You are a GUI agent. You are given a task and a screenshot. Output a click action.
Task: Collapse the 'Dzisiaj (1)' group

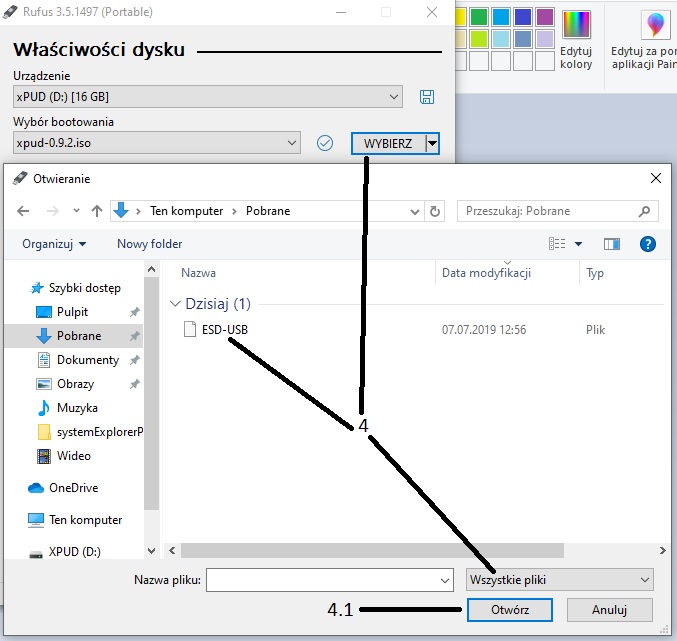(x=175, y=304)
